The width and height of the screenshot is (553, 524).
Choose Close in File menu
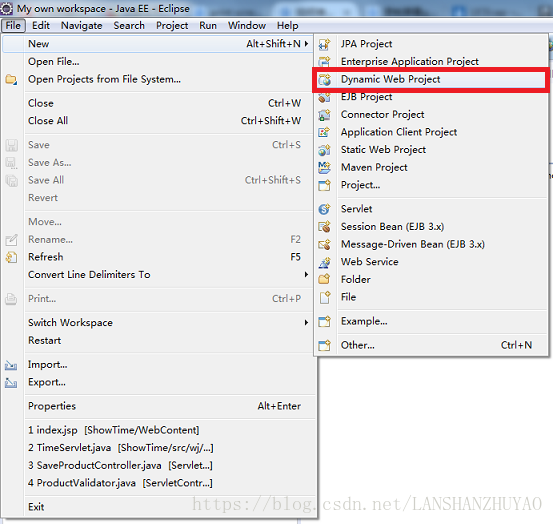point(158,103)
